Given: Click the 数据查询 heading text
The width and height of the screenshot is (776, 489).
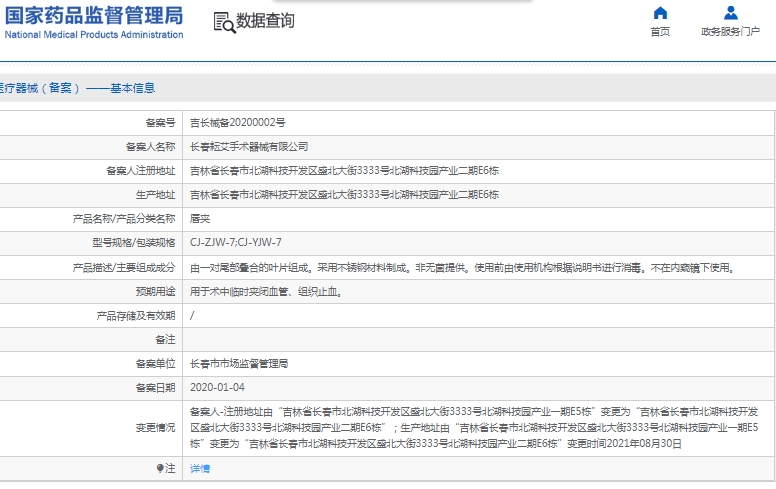Looking at the screenshot, I should [265, 21].
